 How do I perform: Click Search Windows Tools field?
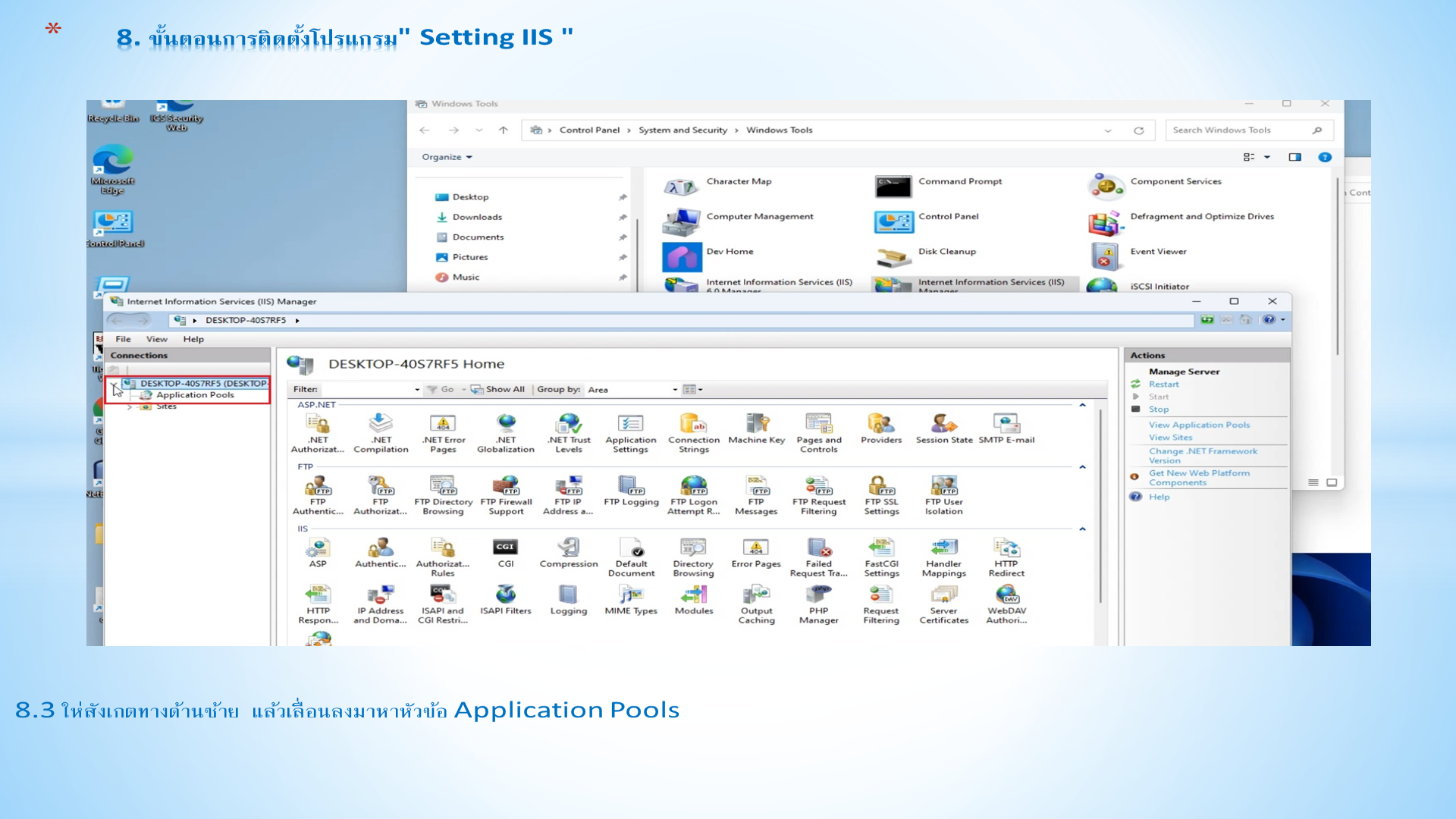coord(1249,130)
